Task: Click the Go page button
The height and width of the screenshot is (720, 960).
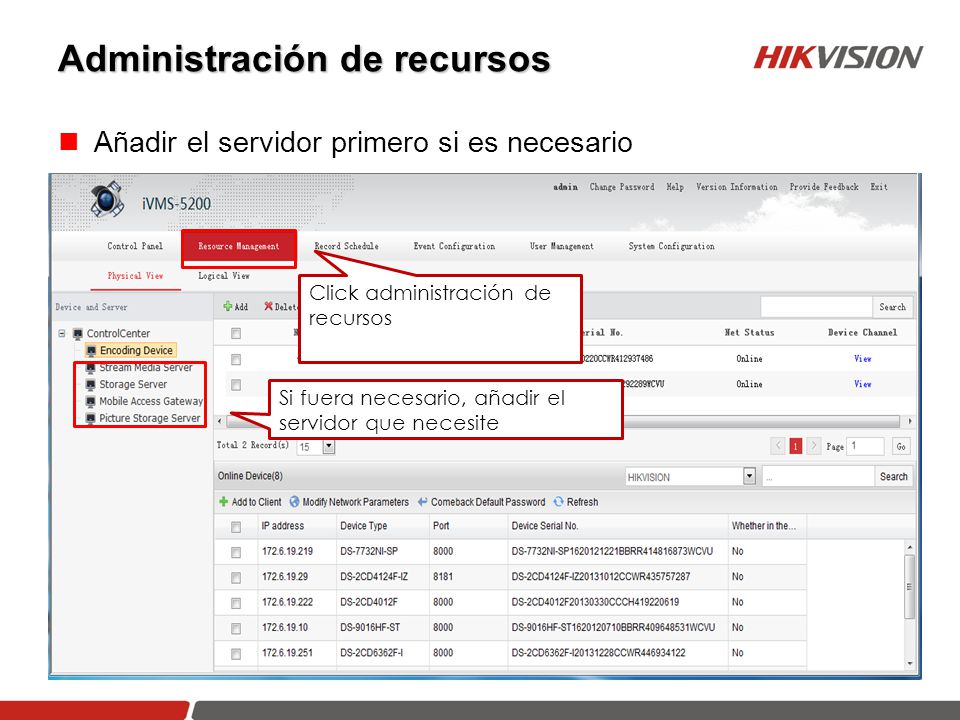Action: 901,446
